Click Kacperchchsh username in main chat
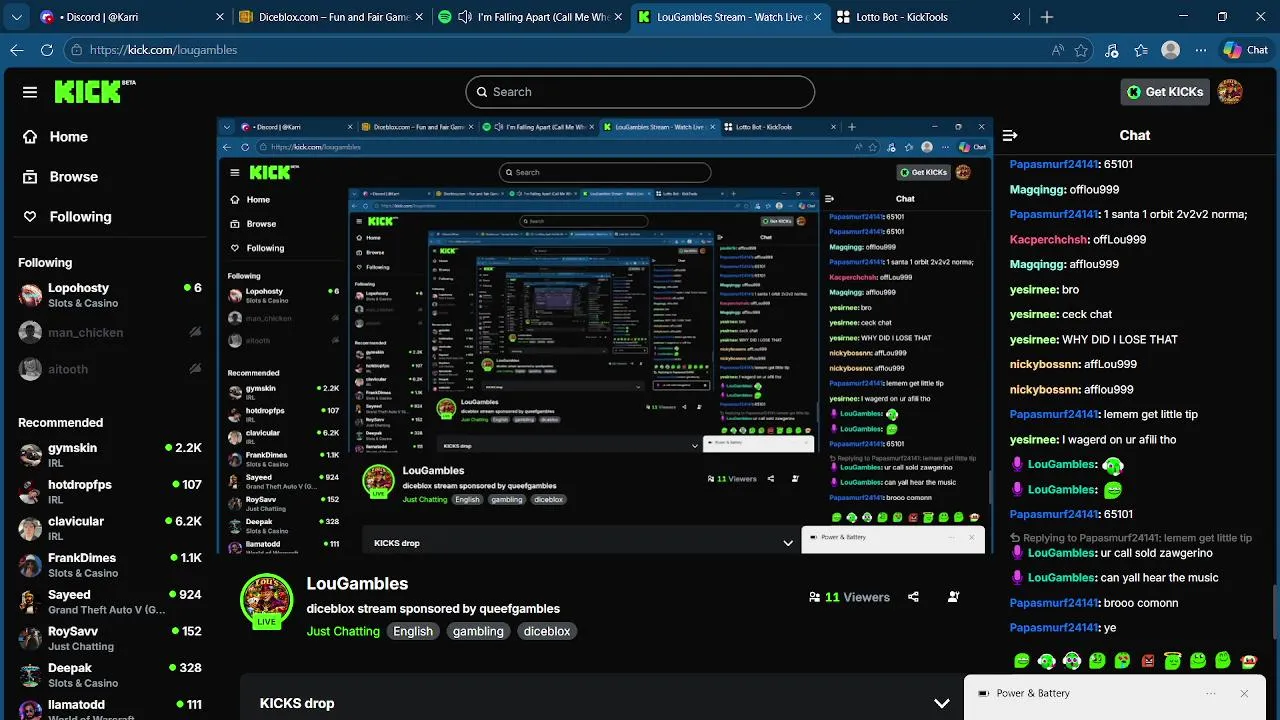 [x=1049, y=240]
